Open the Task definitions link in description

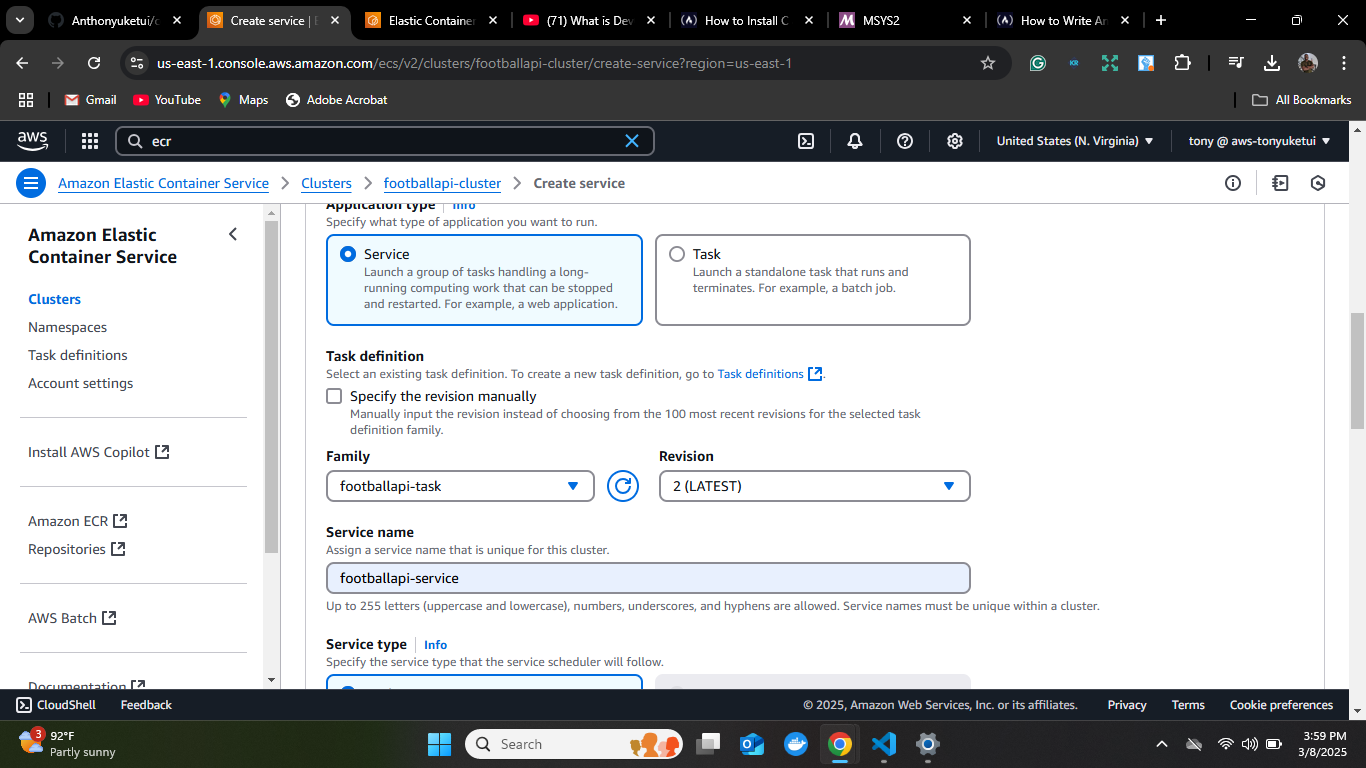coord(769,374)
